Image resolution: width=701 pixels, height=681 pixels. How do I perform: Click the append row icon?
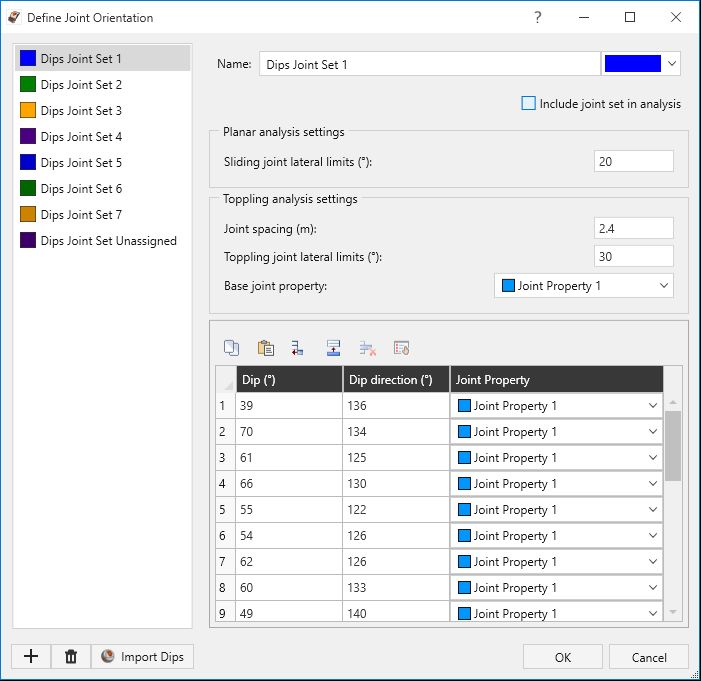pyautogui.click(x=334, y=348)
